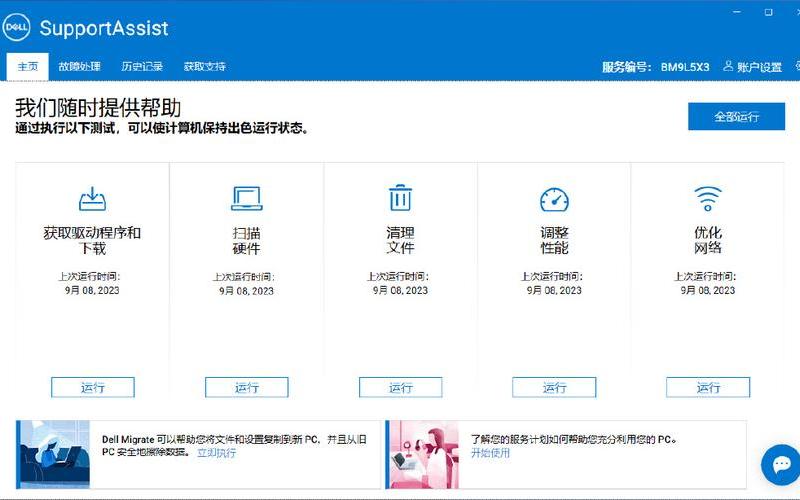
Task: Run 优化网络 with its 运行 button
Action: coord(708,387)
